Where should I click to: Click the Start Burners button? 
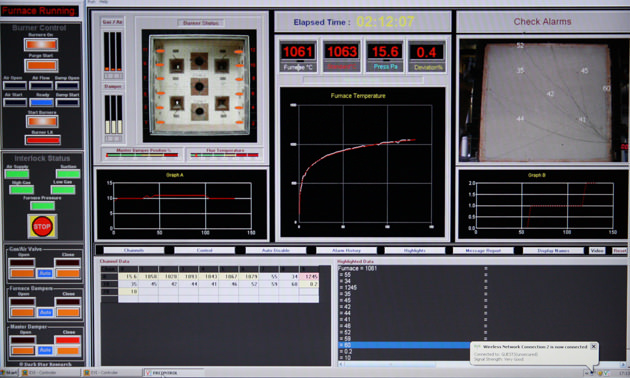[42, 121]
